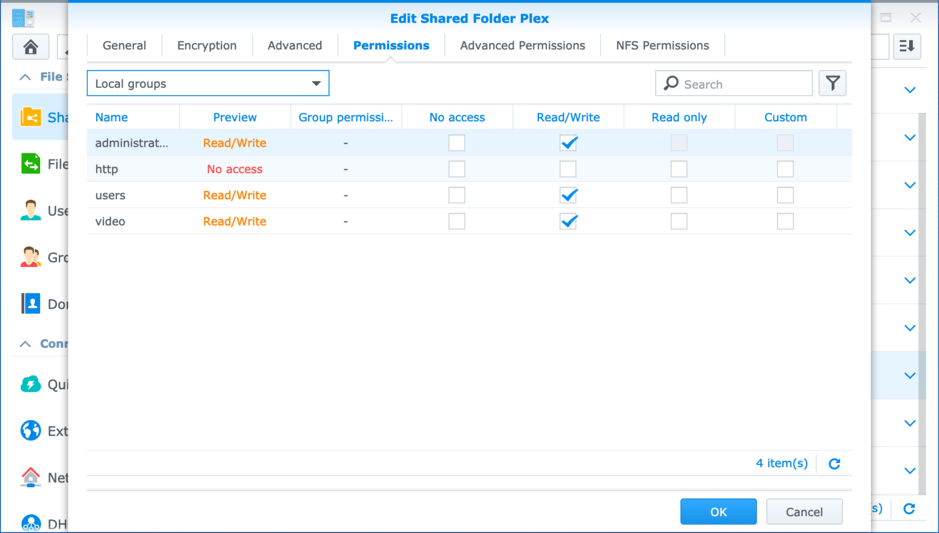Click the Read only column header
The height and width of the screenshot is (533, 939).
(679, 117)
